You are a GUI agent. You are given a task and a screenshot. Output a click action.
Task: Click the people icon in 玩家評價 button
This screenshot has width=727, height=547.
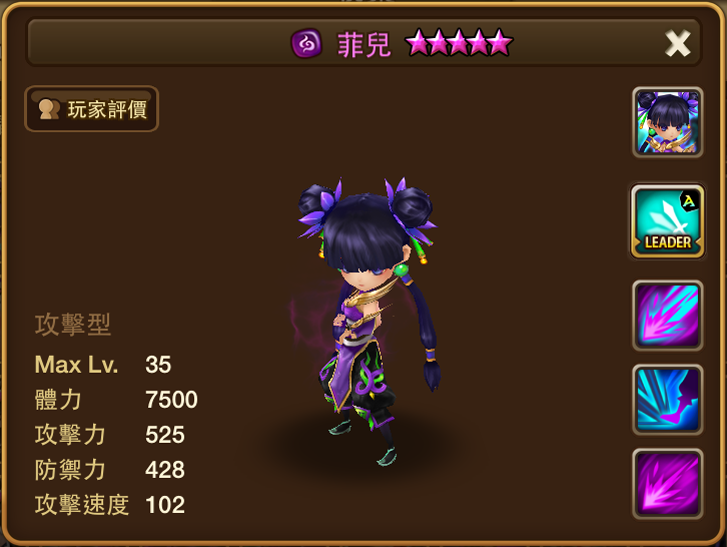click(x=49, y=109)
